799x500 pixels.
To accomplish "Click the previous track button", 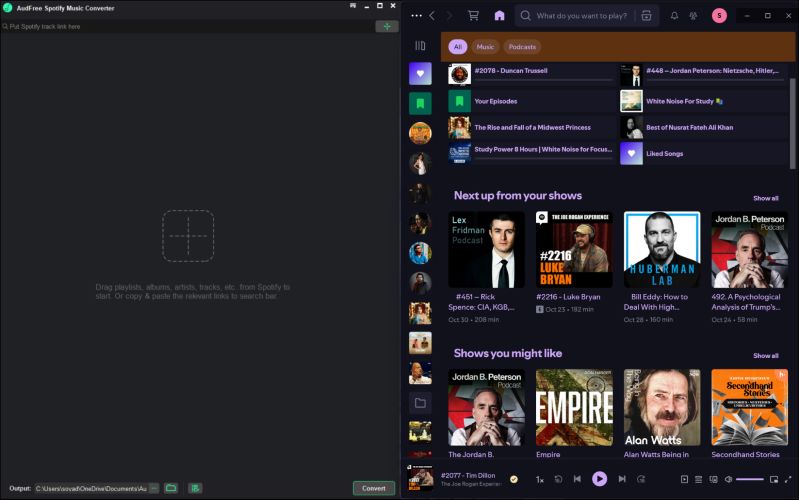I will pyautogui.click(x=577, y=479).
